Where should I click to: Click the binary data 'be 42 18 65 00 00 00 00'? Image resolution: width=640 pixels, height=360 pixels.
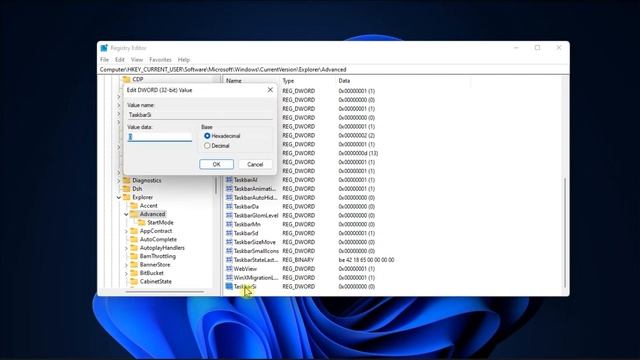pyautogui.click(x=366, y=260)
